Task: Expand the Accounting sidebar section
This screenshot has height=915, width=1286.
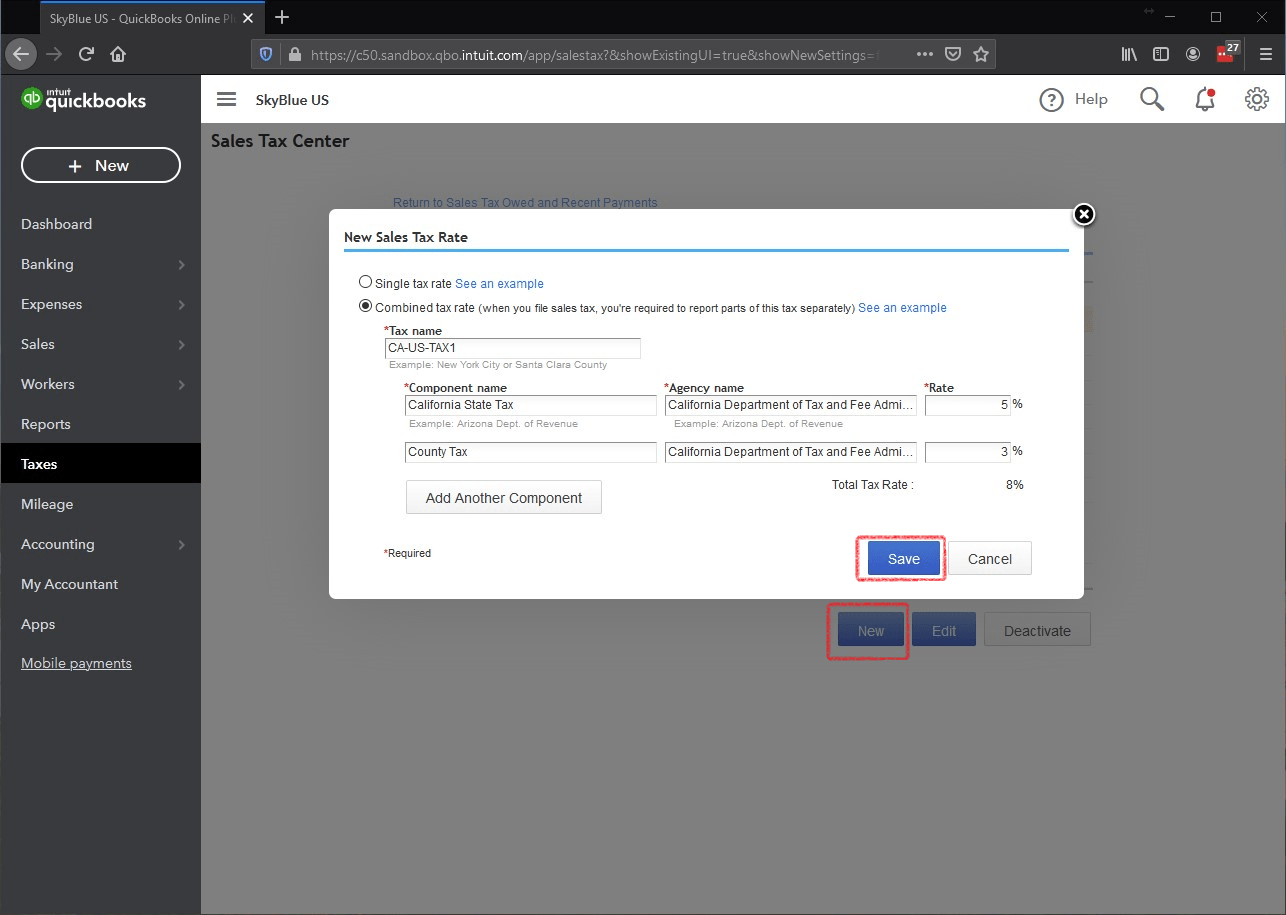Action: 100,544
